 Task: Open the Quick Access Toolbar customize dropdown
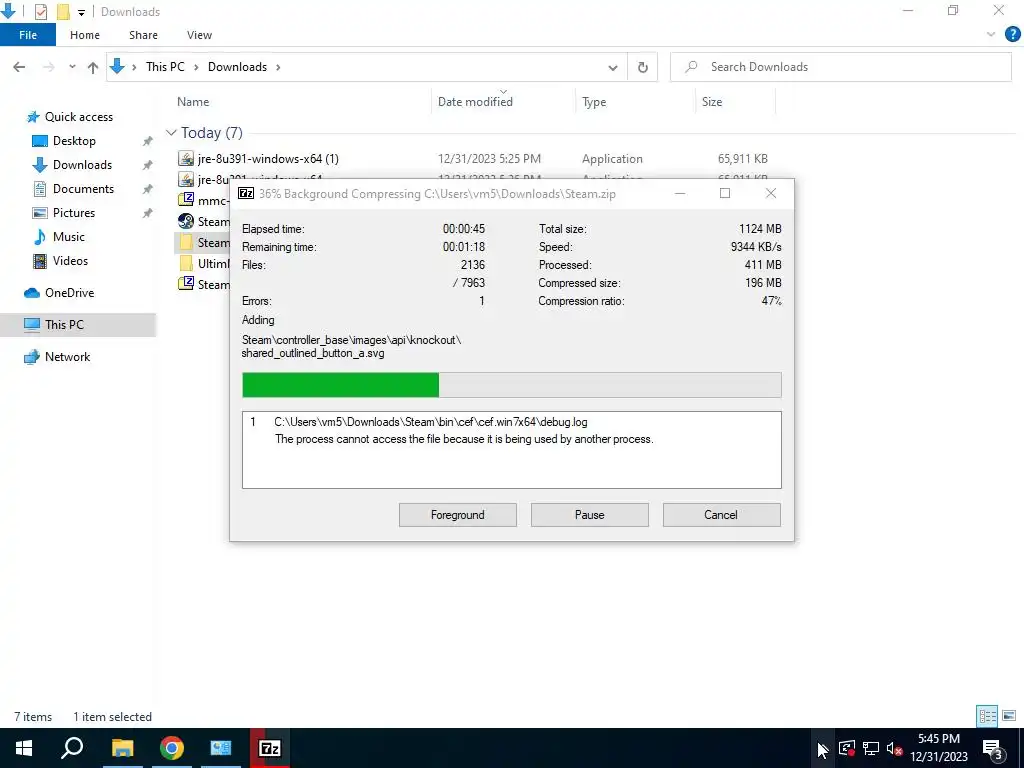81,12
